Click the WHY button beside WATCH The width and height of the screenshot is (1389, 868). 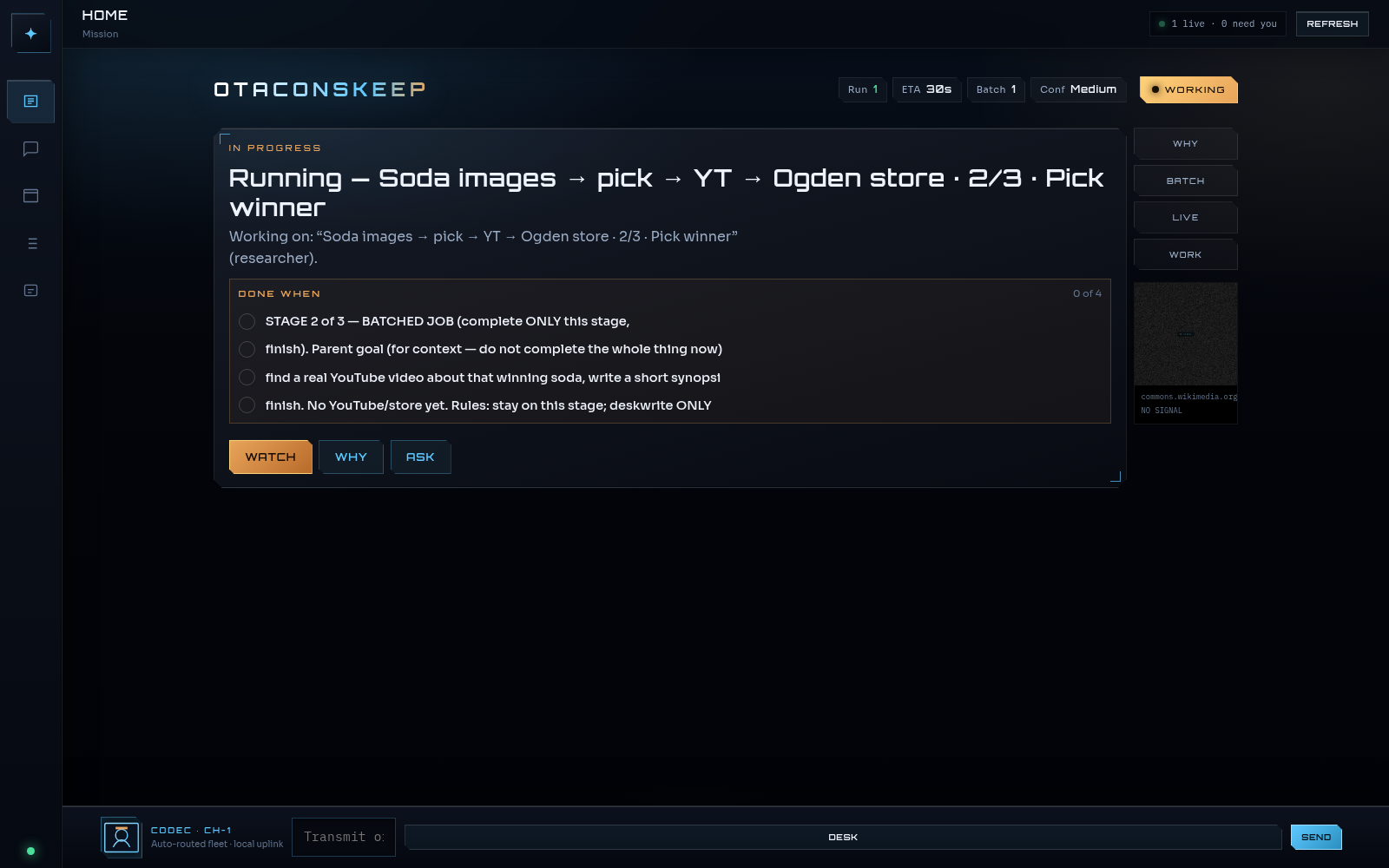pyautogui.click(x=351, y=457)
